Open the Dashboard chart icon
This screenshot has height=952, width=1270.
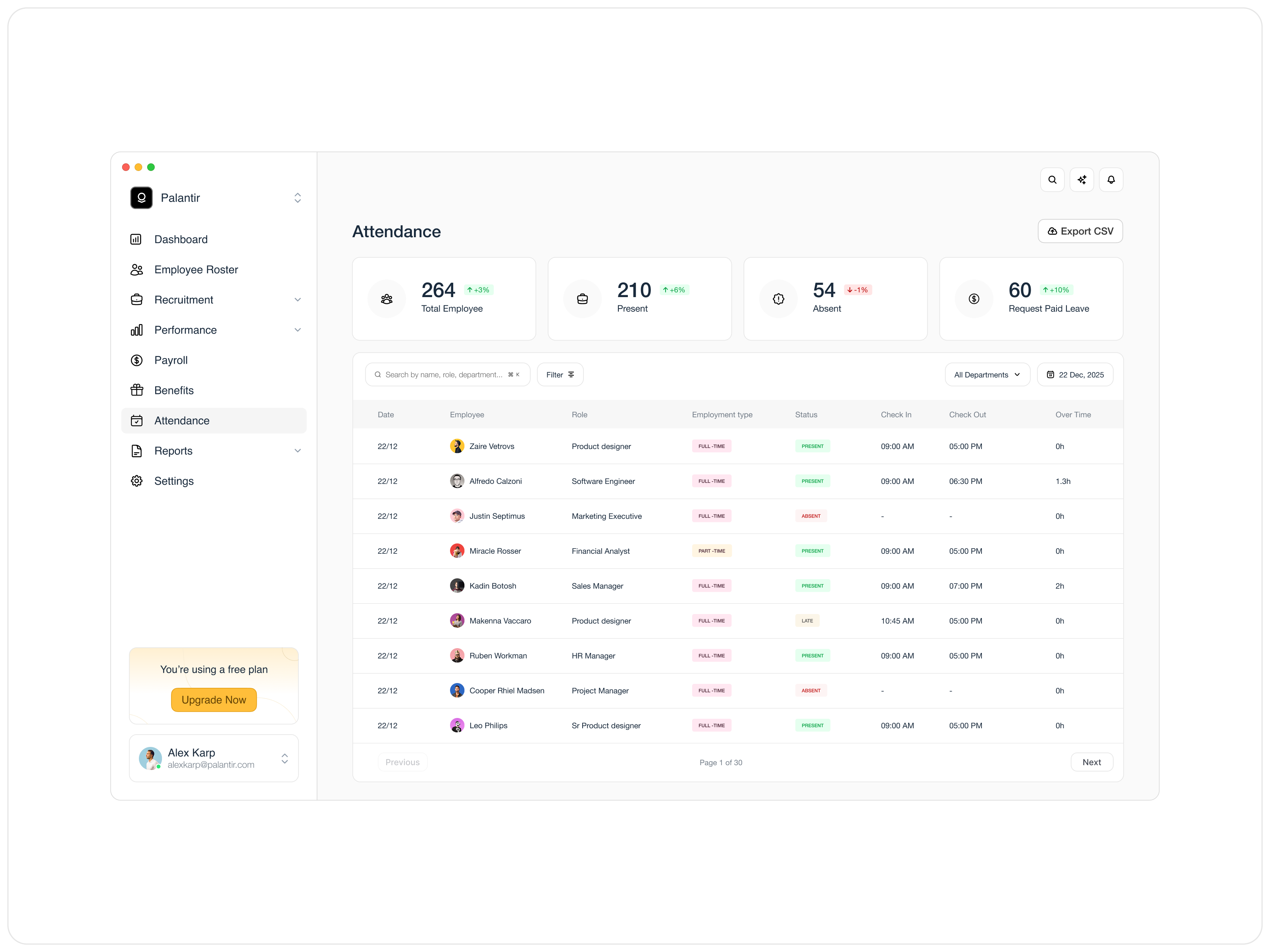pyautogui.click(x=136, y=239)
